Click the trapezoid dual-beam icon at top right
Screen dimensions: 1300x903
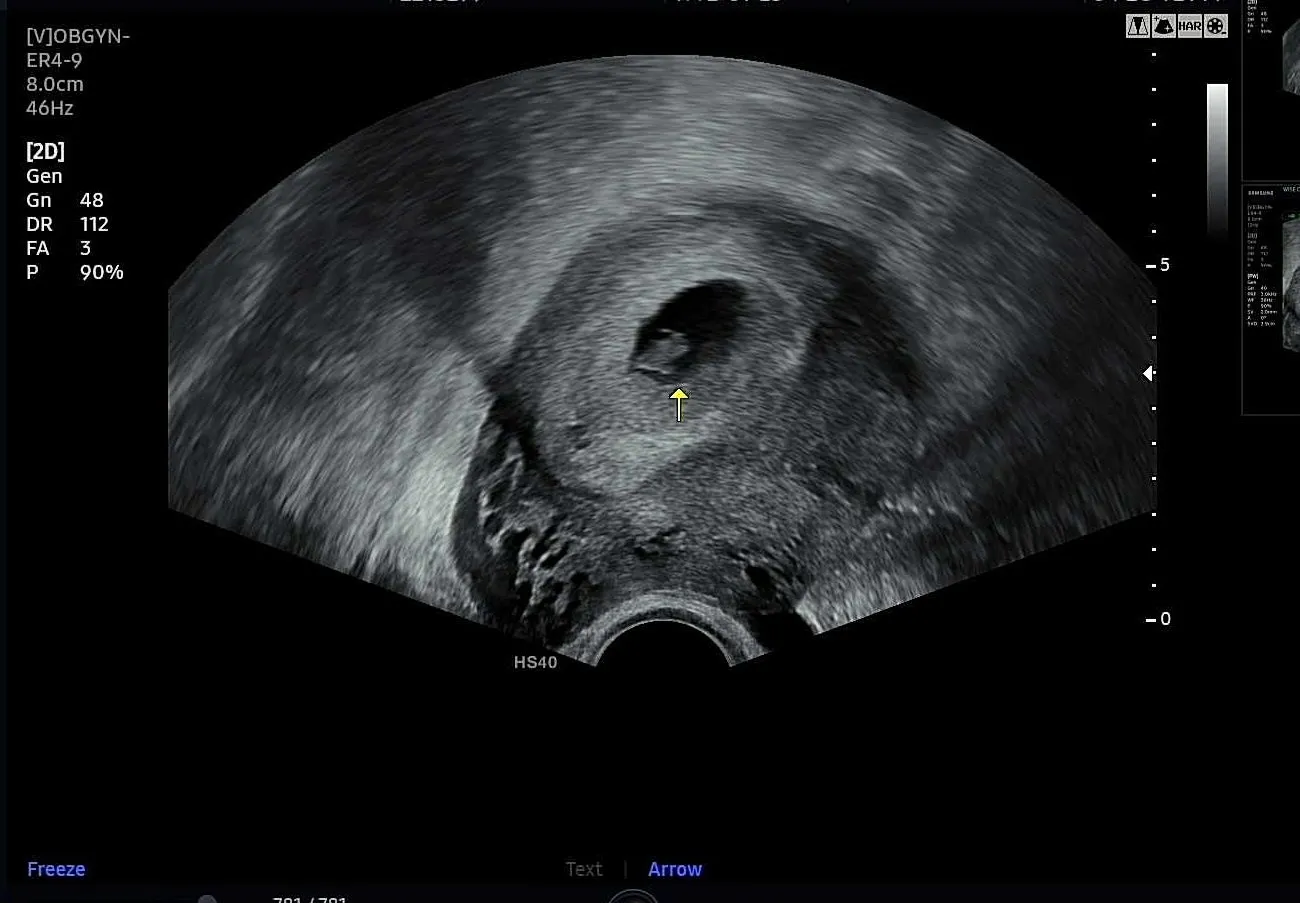pos(1138,27)
